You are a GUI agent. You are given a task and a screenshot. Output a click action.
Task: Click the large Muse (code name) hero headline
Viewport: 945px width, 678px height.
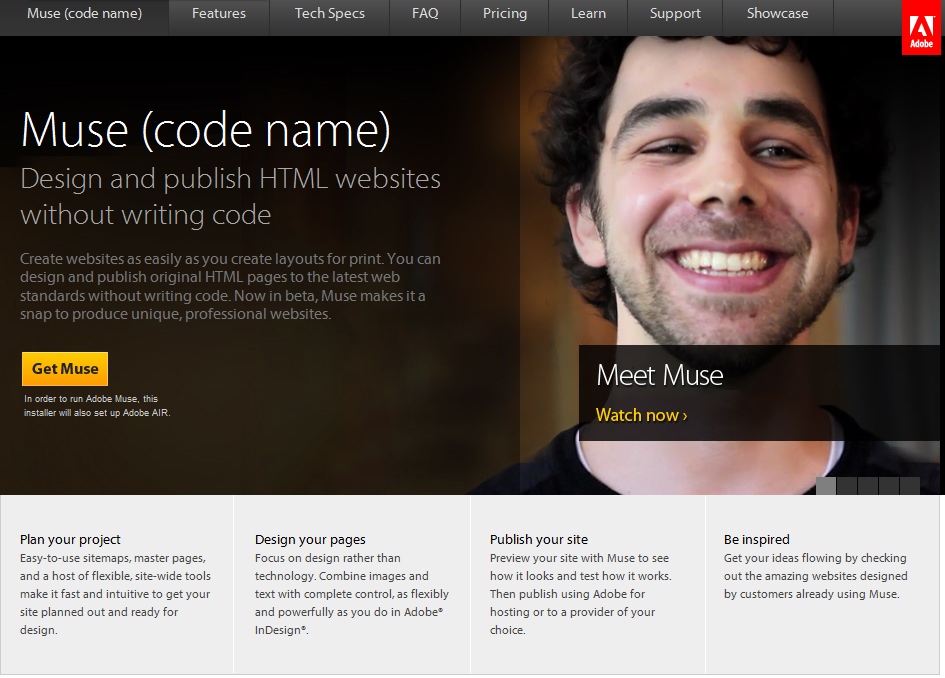click(x=206, y=130)
